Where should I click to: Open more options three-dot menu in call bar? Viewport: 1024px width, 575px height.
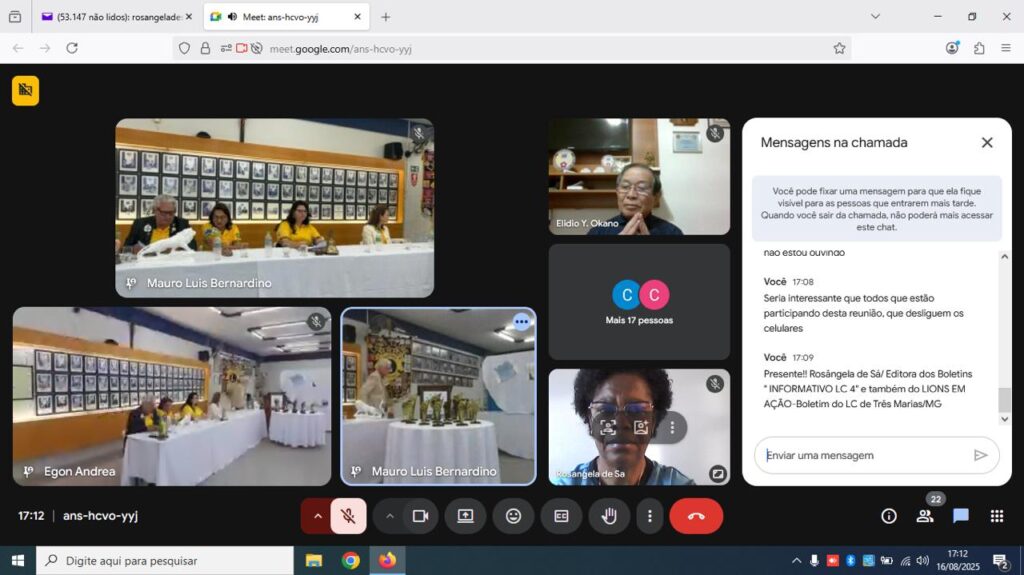650,516
